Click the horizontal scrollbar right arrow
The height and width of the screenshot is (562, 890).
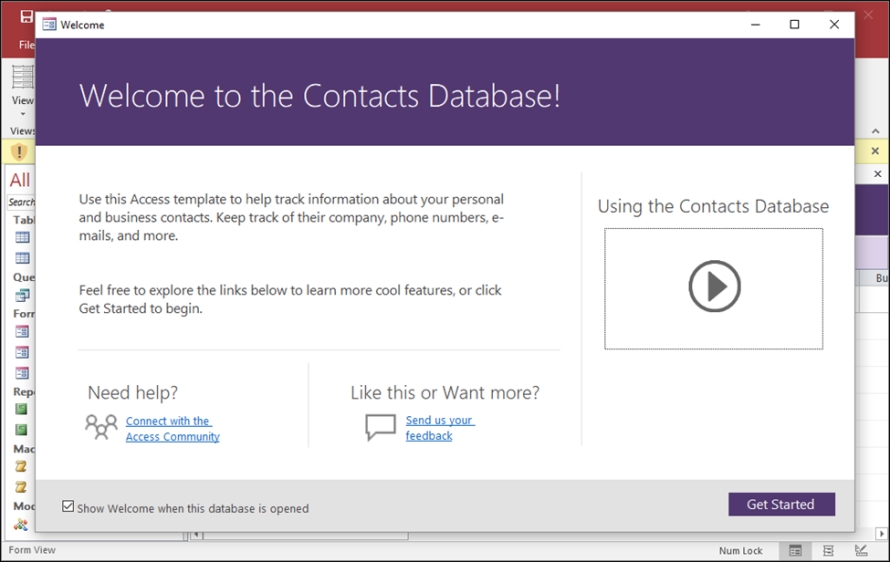click(881, 534)
